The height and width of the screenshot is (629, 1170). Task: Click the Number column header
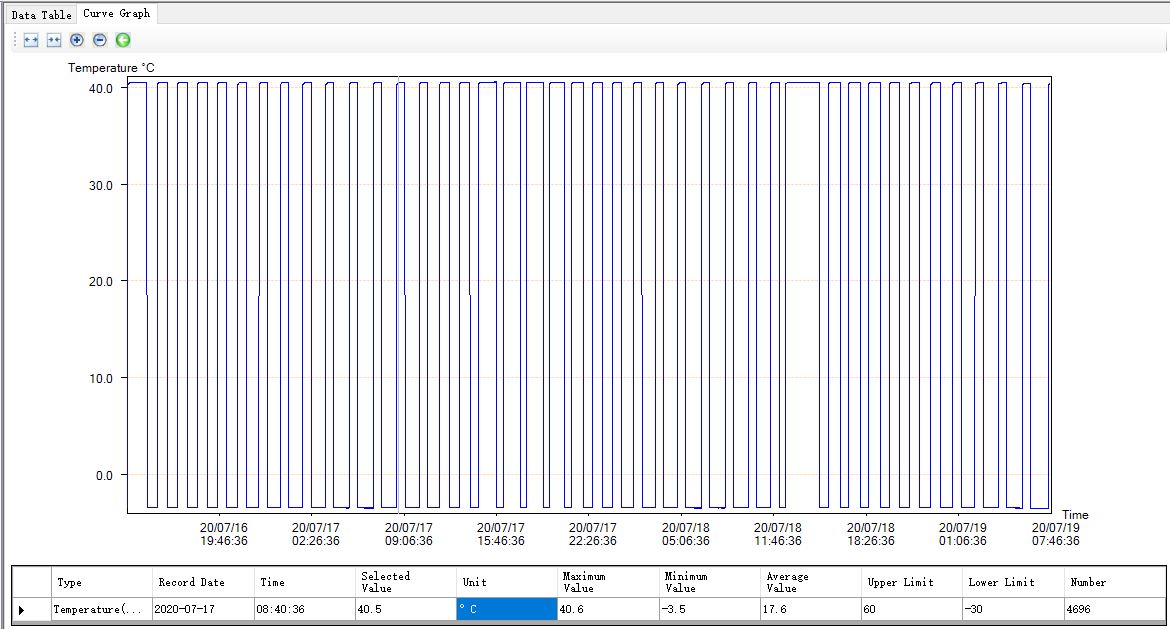coord(1115,582)
